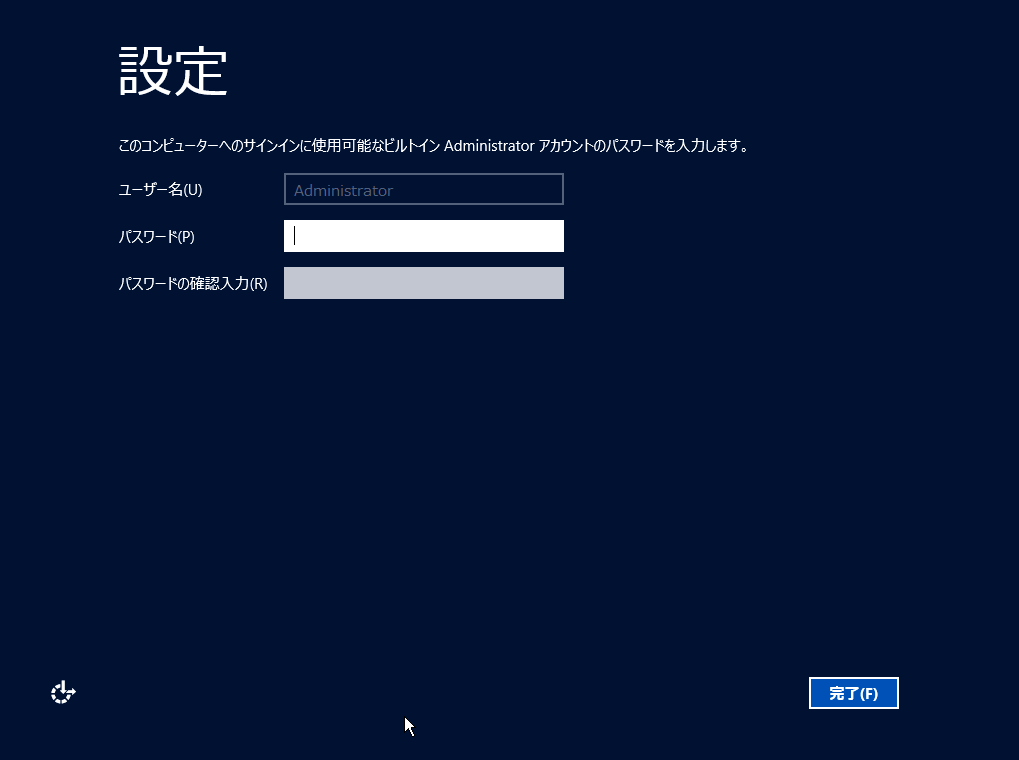This screenshot has width=1019, height=760.
Task: Click the パスワード(P) label text
Action: (157, 237)
